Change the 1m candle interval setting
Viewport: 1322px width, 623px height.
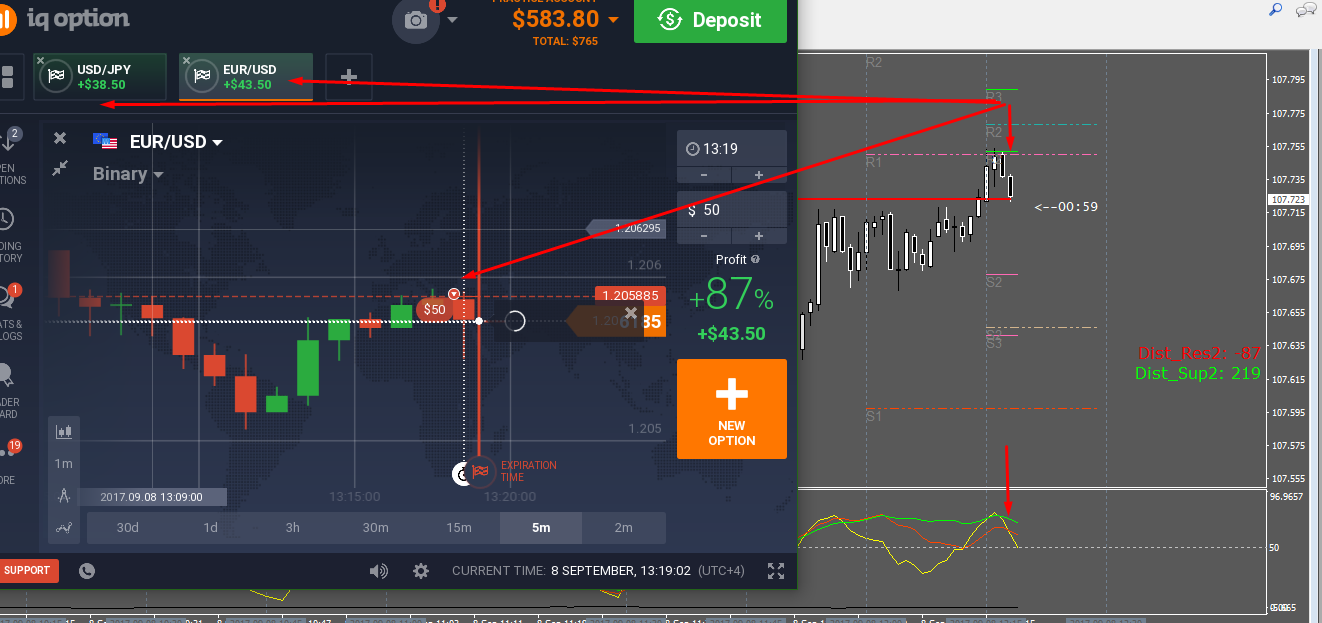64,463
